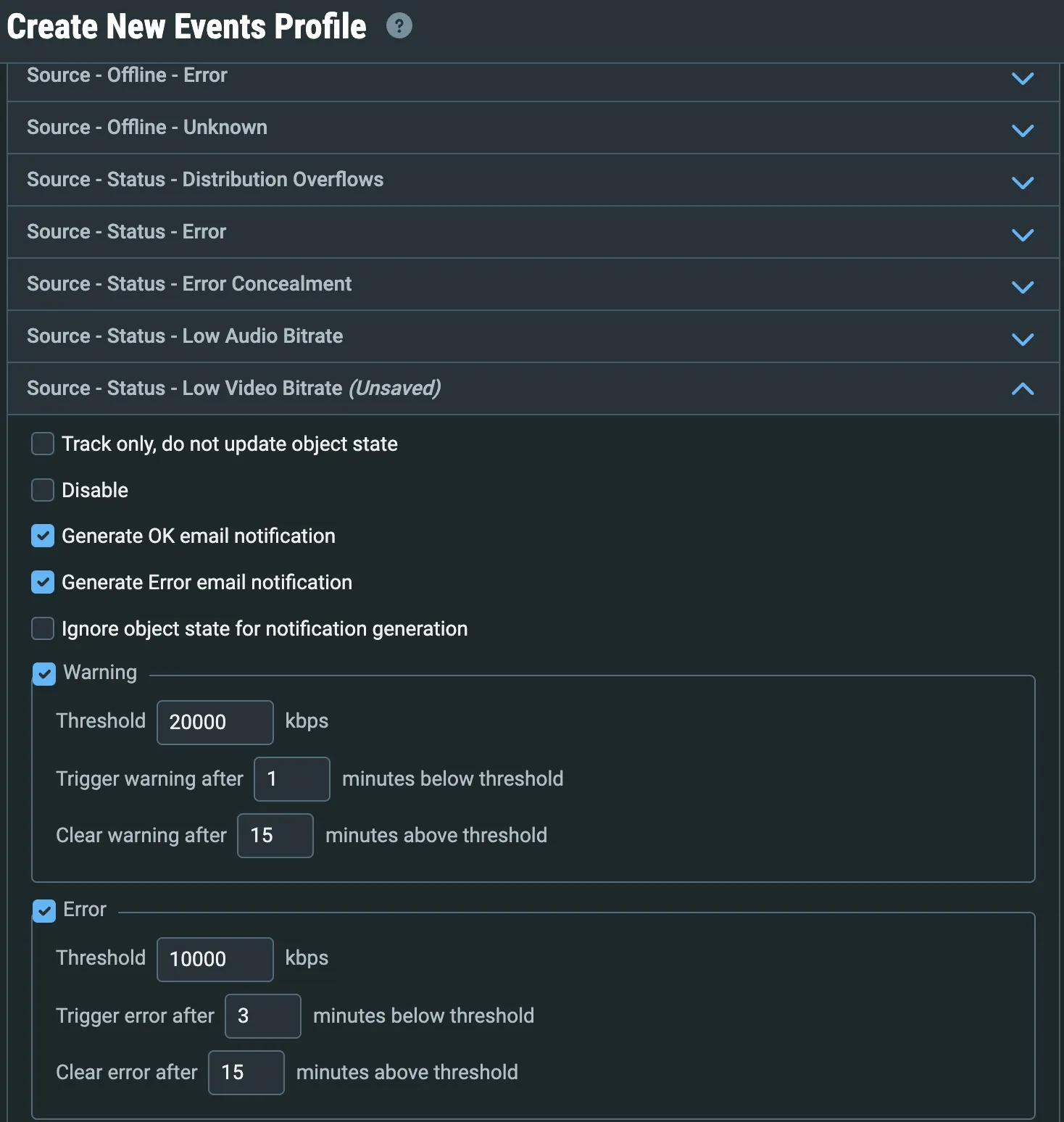Click the Source - Status - Distribution Overflows title

click(x=205, y=180)
